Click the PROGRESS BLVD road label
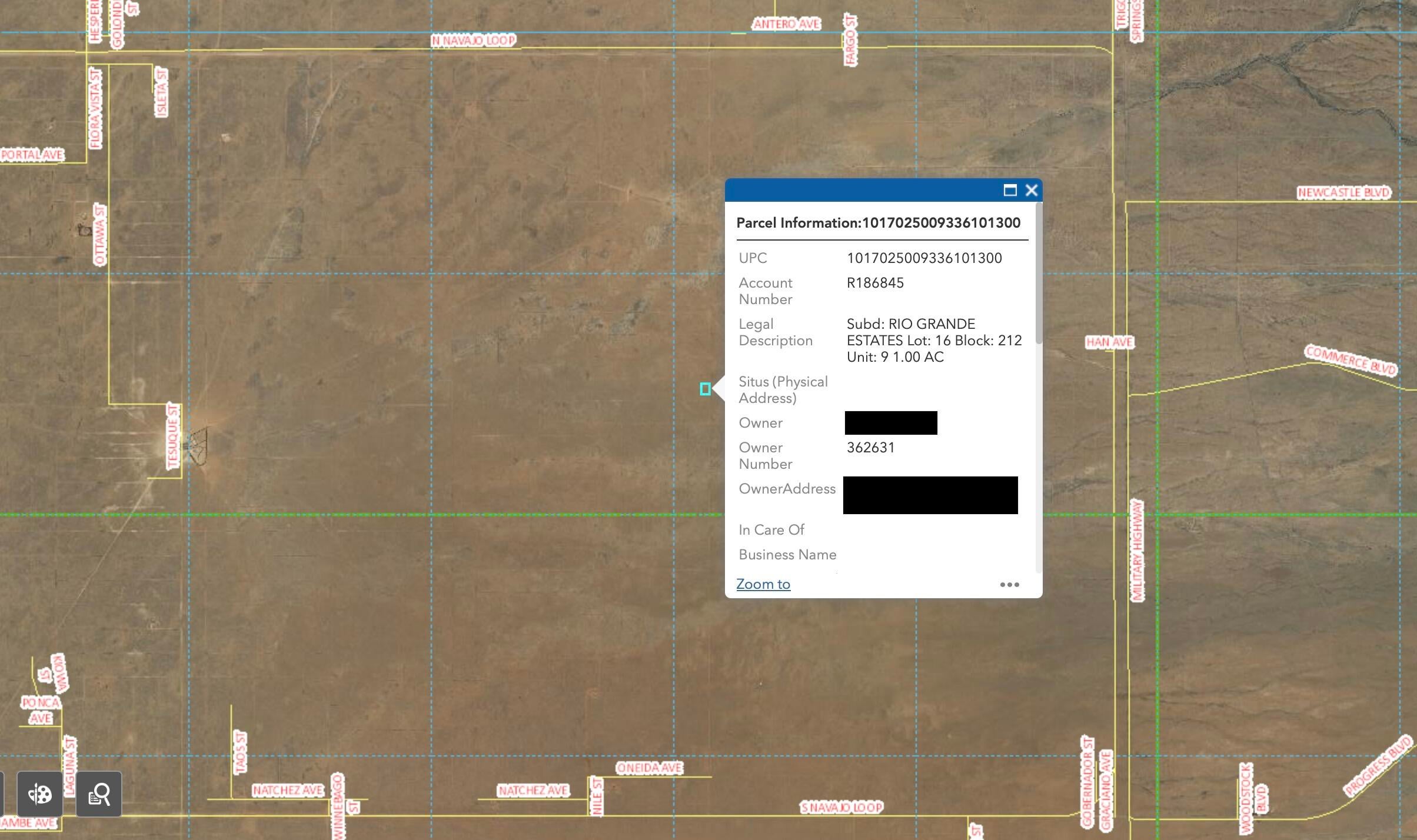 click(1378, 765)
